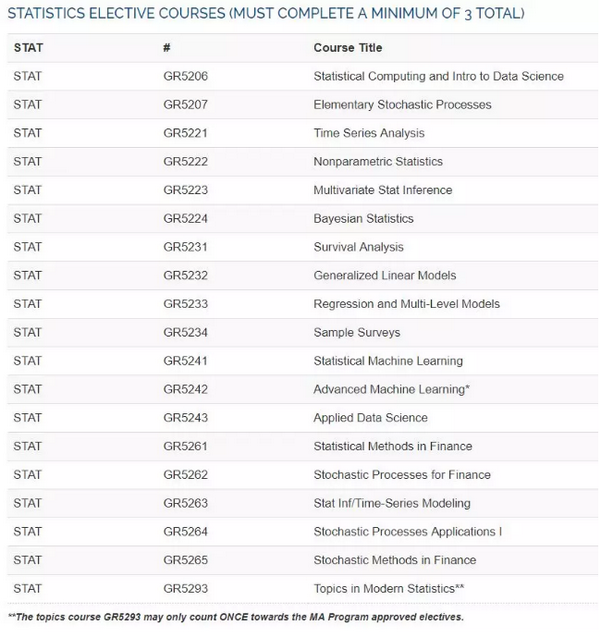Click course number GR5207
The image size is (600, 638).
[x=185, y=105]
